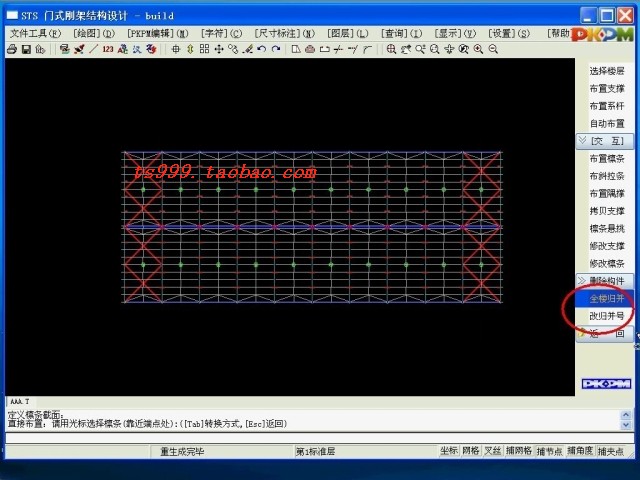
Task: Toggle 捕节点 node snap
Action: click(x=549, y=451)
